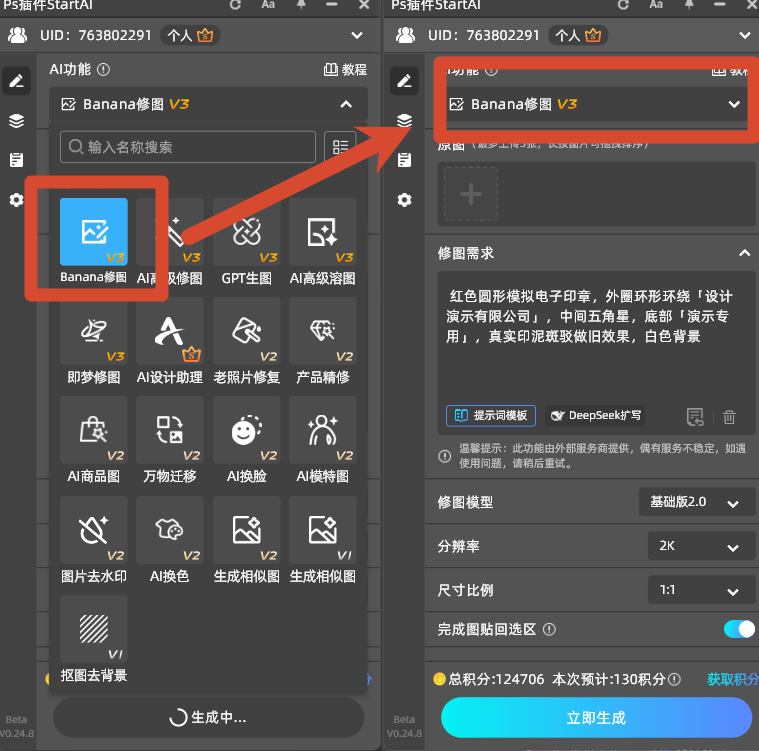Open the AI设计助理 tool
Viewport: 759px width, 751px height.
point(170,331)
